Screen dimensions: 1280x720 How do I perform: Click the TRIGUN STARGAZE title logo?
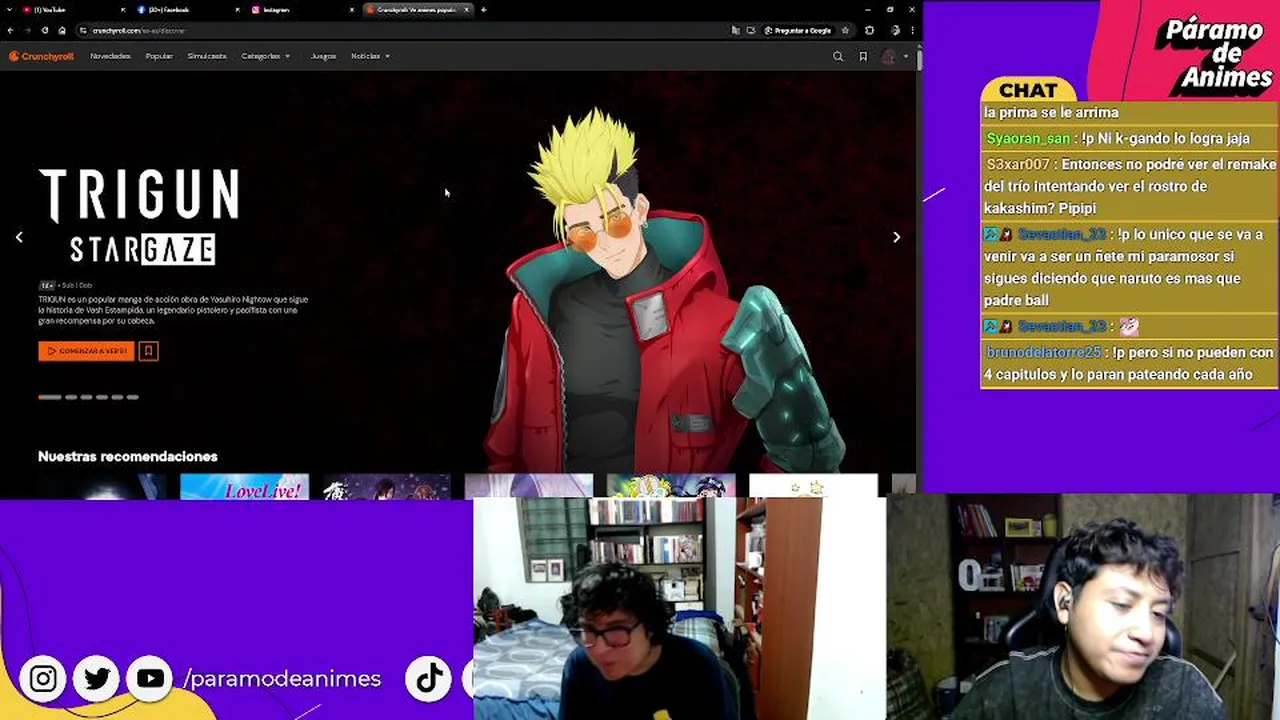(x=139, y=216)
